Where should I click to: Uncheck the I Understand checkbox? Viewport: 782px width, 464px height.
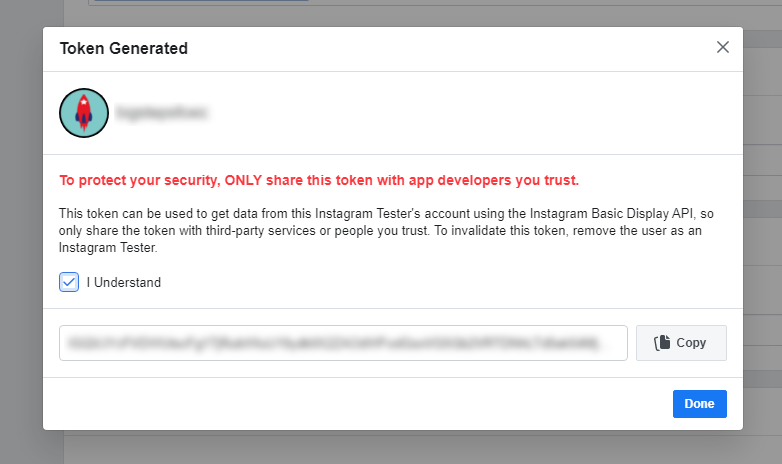click(69, 282)
